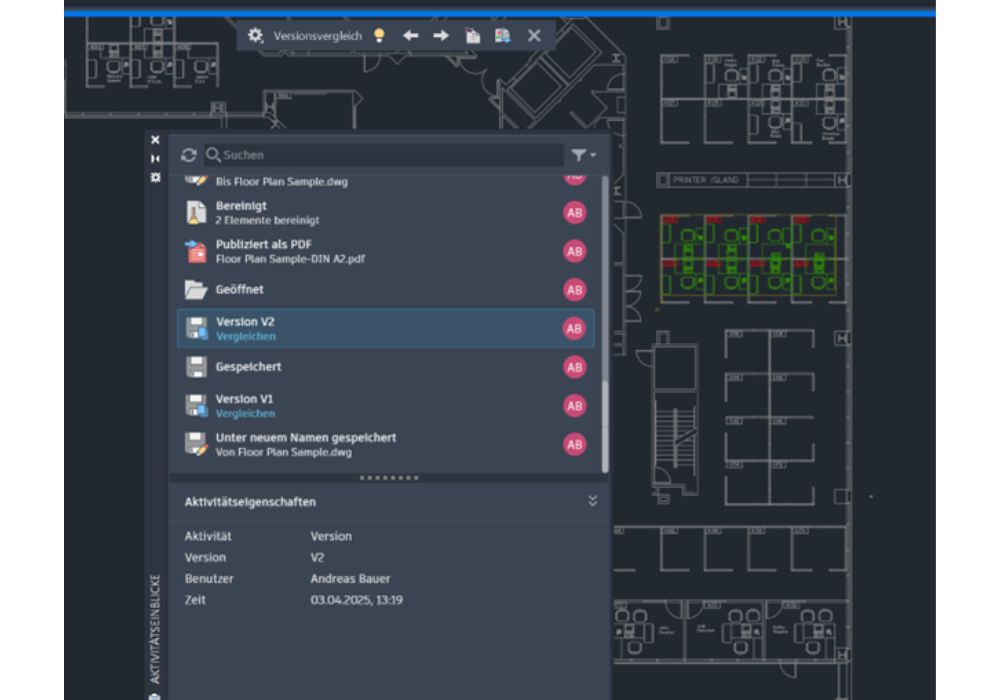Viewport: 1000px width, 700px height.
Task: Click Vergleichen link under Version V2
Action: pyautogui.click(x=245, y=337)
